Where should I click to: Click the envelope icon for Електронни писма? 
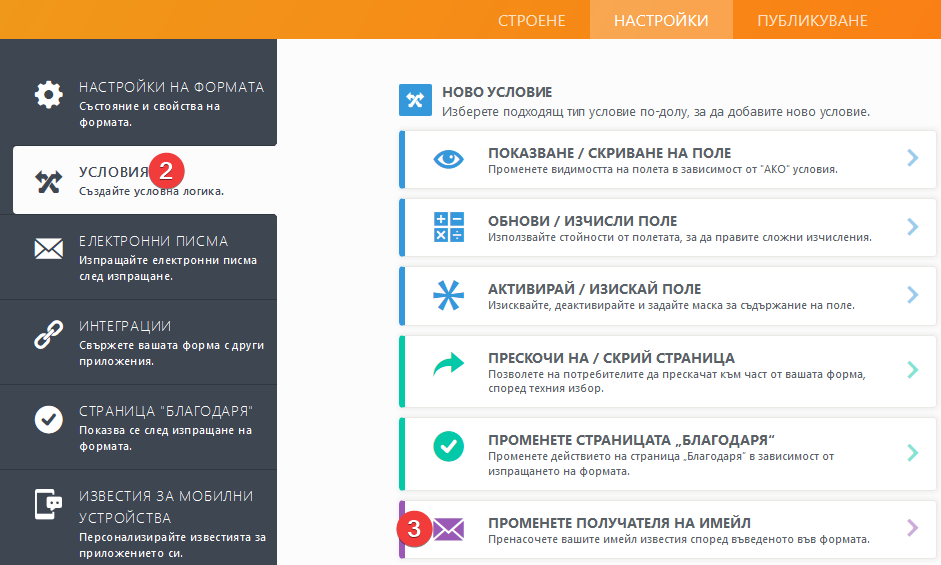click(x=49, y=249)
